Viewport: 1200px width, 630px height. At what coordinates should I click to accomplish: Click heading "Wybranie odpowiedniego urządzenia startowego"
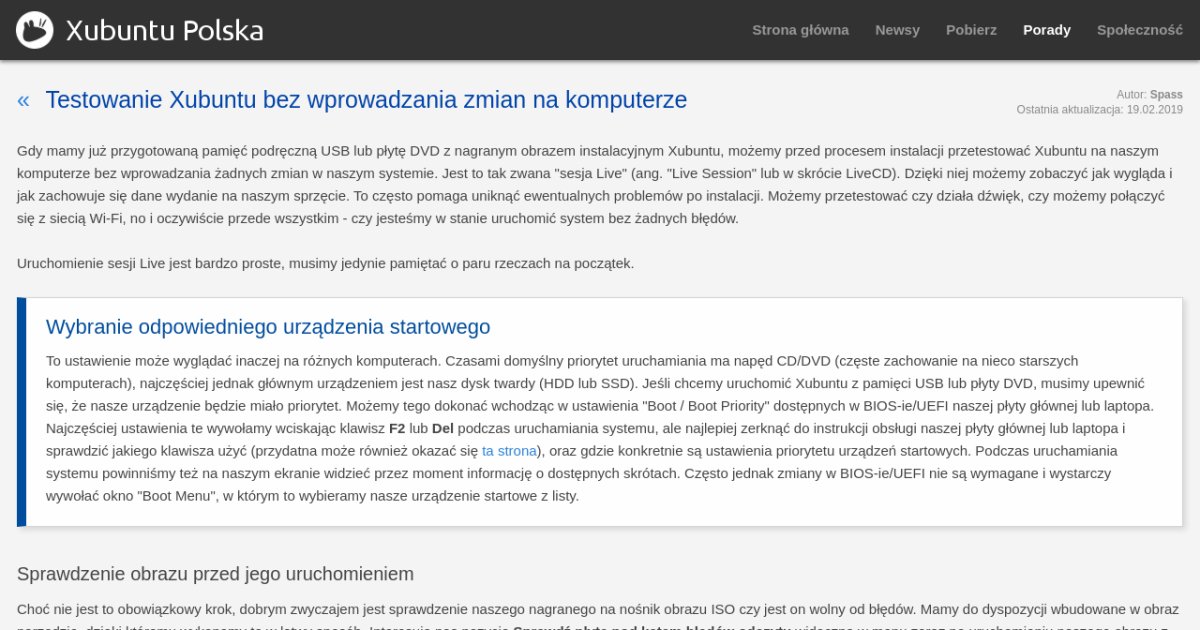point(268,327)
